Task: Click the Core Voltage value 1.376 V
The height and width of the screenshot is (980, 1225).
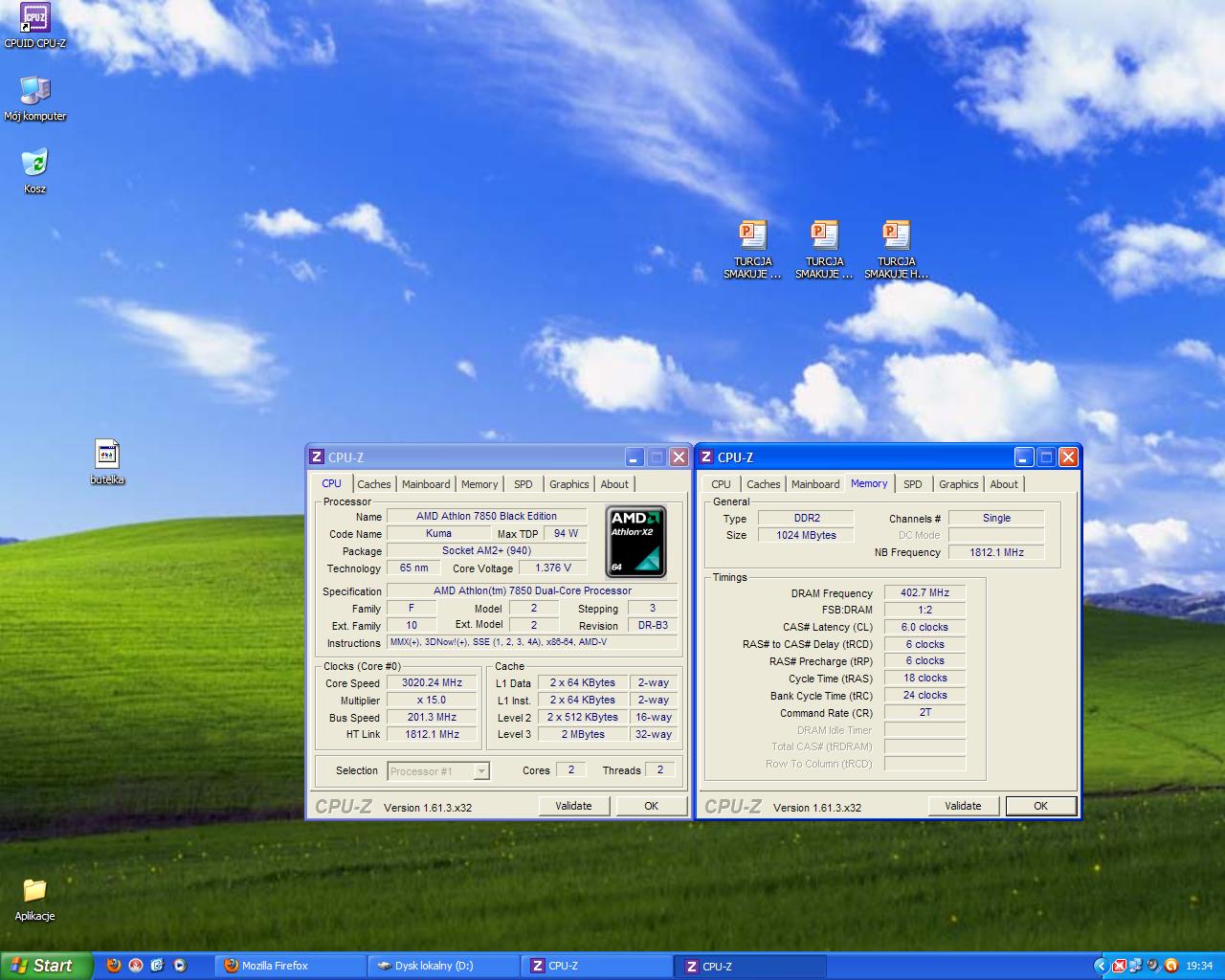Action: click(553, 568)
